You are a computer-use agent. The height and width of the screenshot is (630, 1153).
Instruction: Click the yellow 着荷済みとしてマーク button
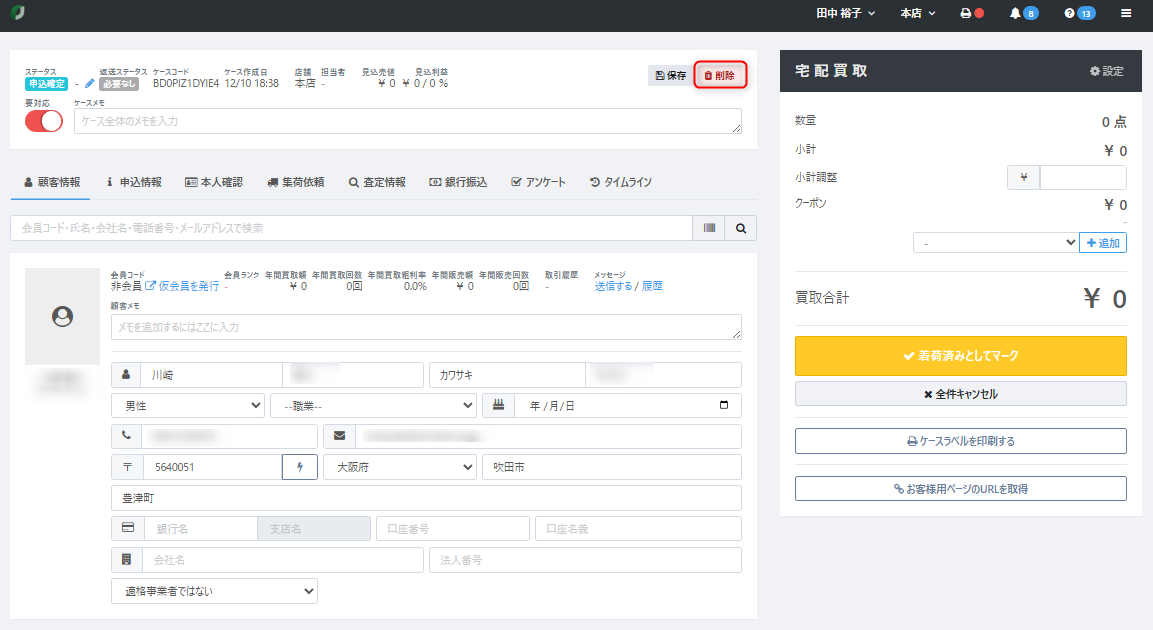click(960, 356)
